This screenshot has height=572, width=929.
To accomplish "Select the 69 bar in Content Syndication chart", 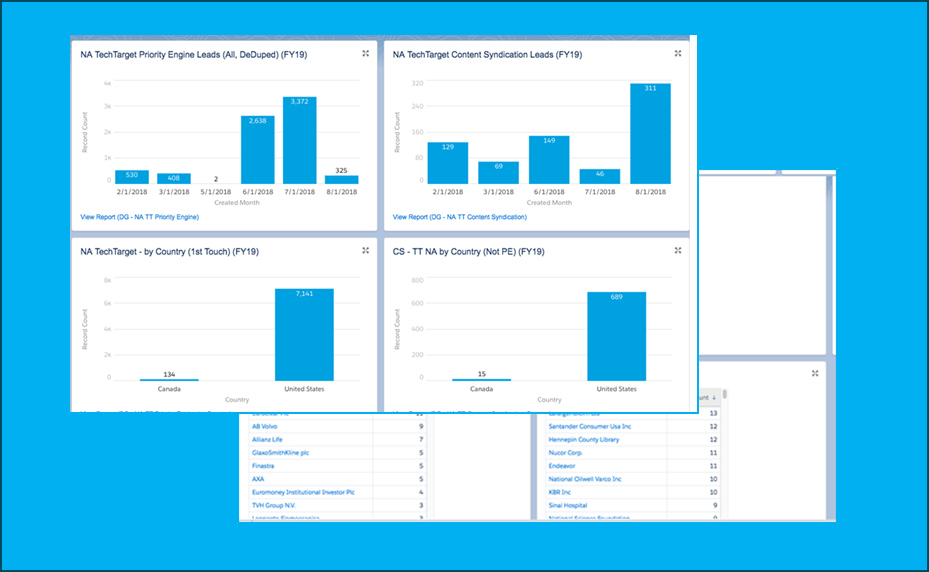I will pos(498,173).
